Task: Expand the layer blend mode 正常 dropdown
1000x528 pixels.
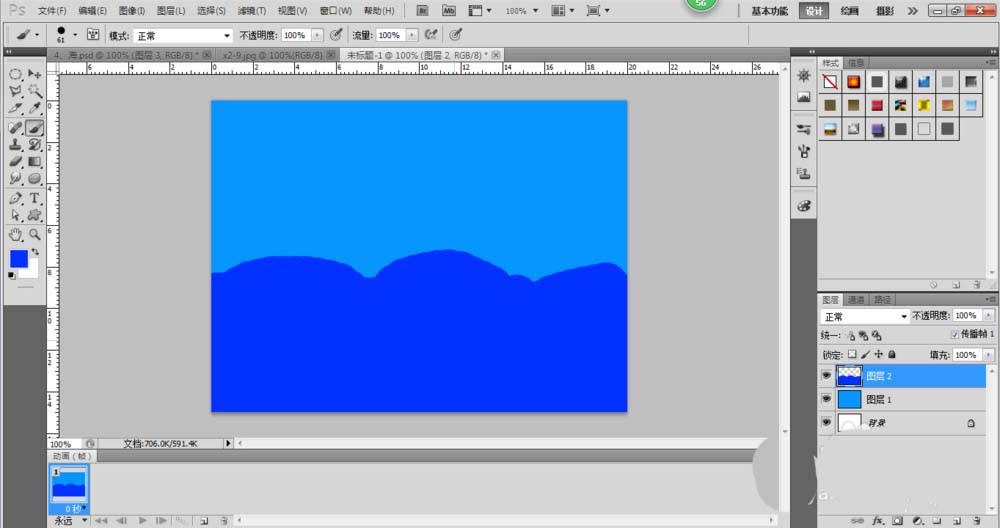Action: [865, 316]
